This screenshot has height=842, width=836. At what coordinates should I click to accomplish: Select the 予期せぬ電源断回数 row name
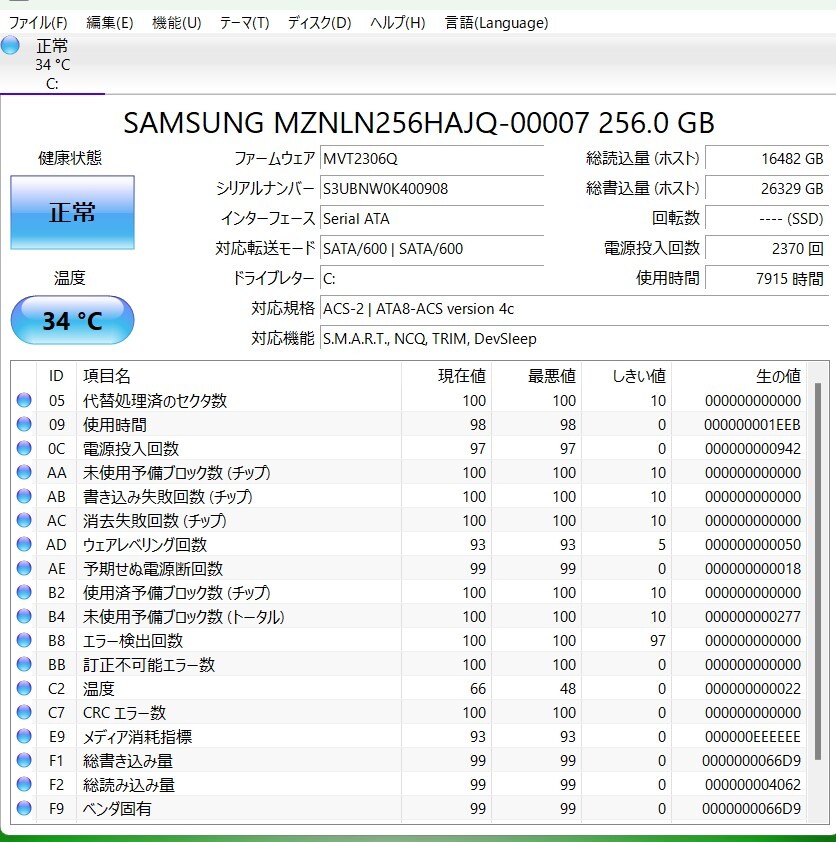coord(153,569)
